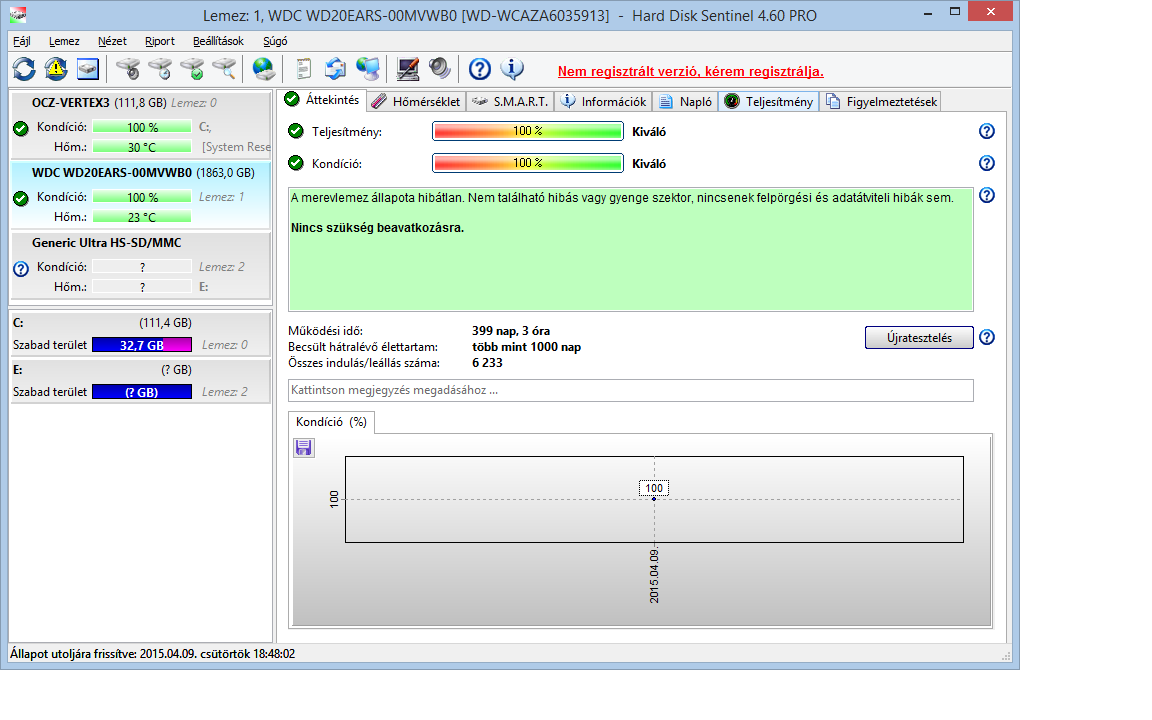Switch to the S.M.A.R.T. tab
Screen dimensions: 1152x720
click(x=511, y=101)
